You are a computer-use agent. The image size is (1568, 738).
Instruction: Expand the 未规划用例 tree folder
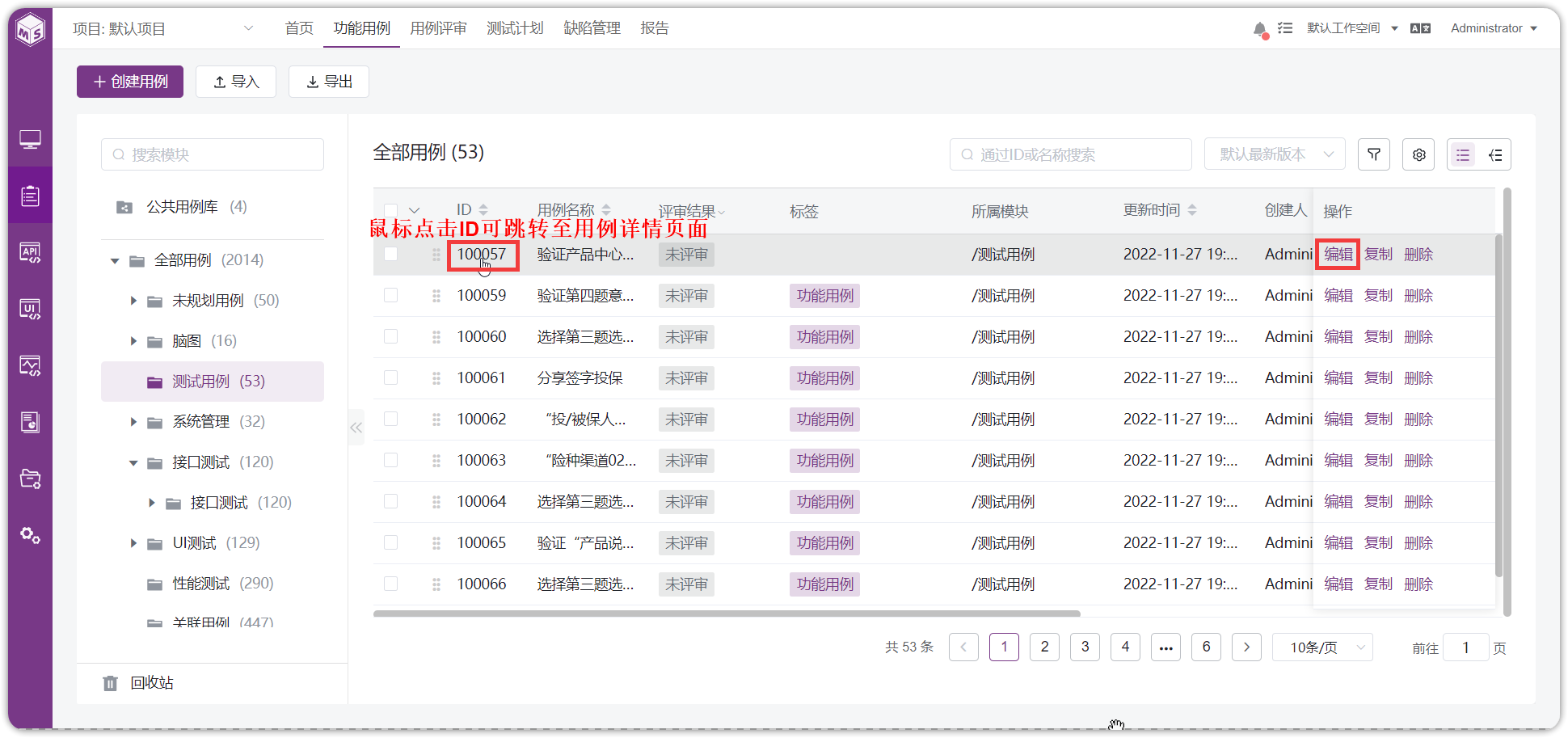(x=133, y=301)
